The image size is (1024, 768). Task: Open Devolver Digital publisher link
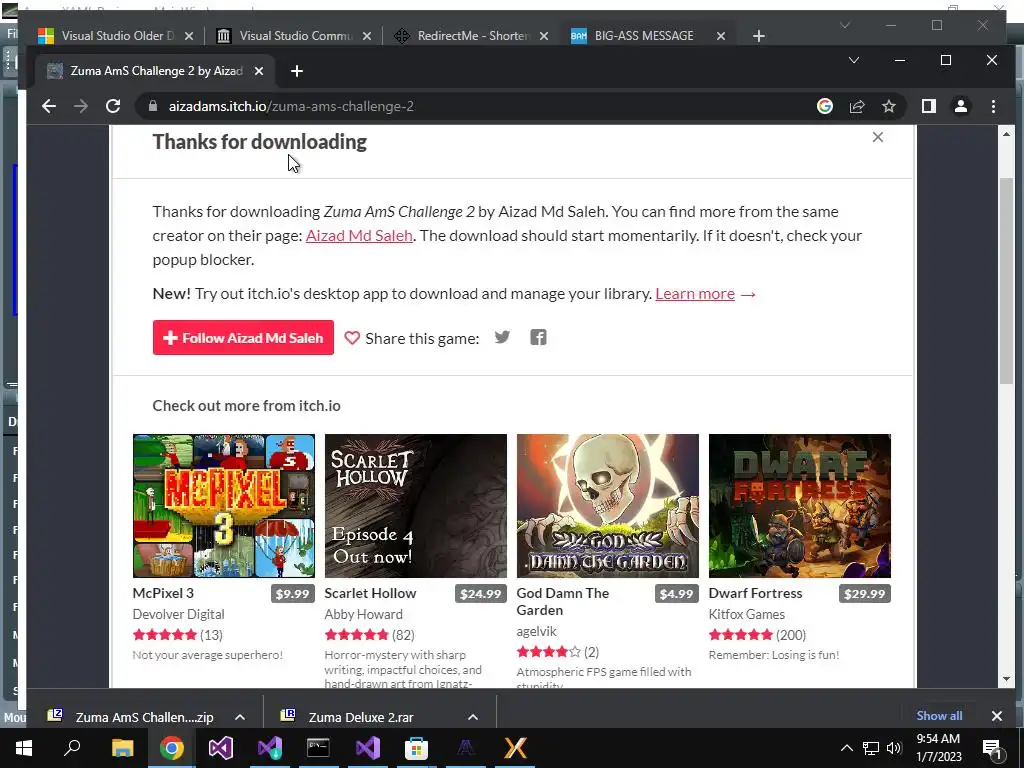tap(178, 615)
